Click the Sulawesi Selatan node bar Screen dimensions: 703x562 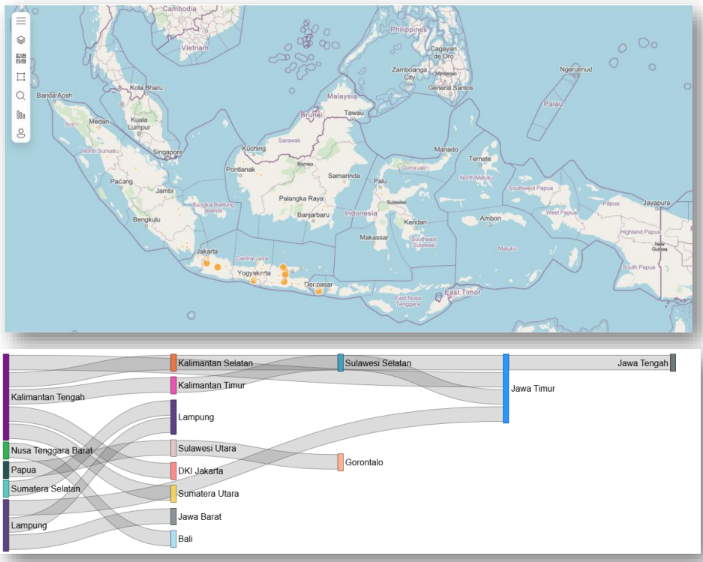pos(340,363)
